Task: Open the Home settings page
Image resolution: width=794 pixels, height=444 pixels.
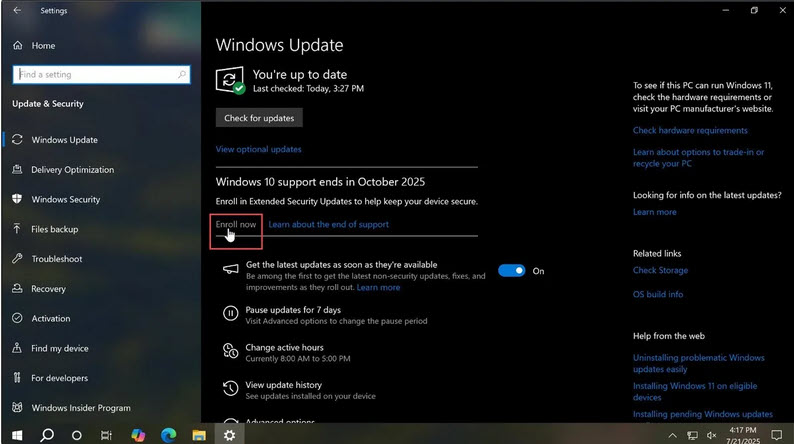Action: tap(43, 46)
